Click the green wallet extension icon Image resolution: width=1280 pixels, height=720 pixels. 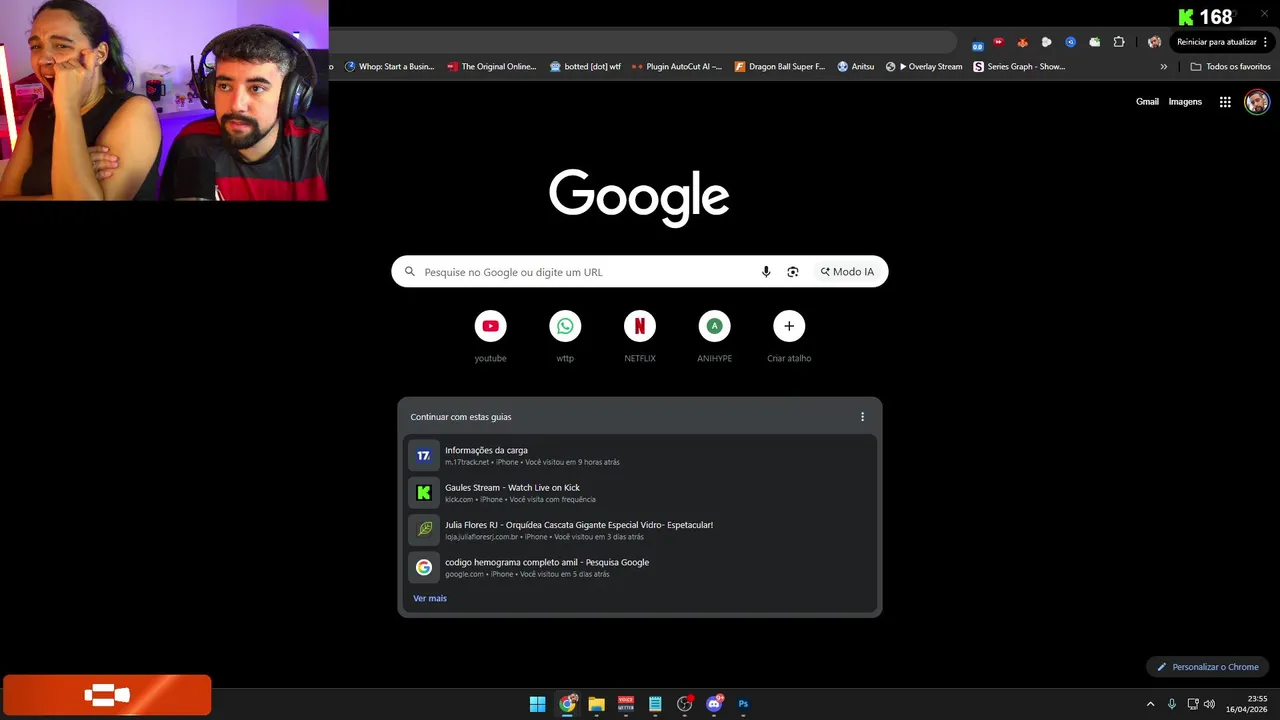[1095, 42]
